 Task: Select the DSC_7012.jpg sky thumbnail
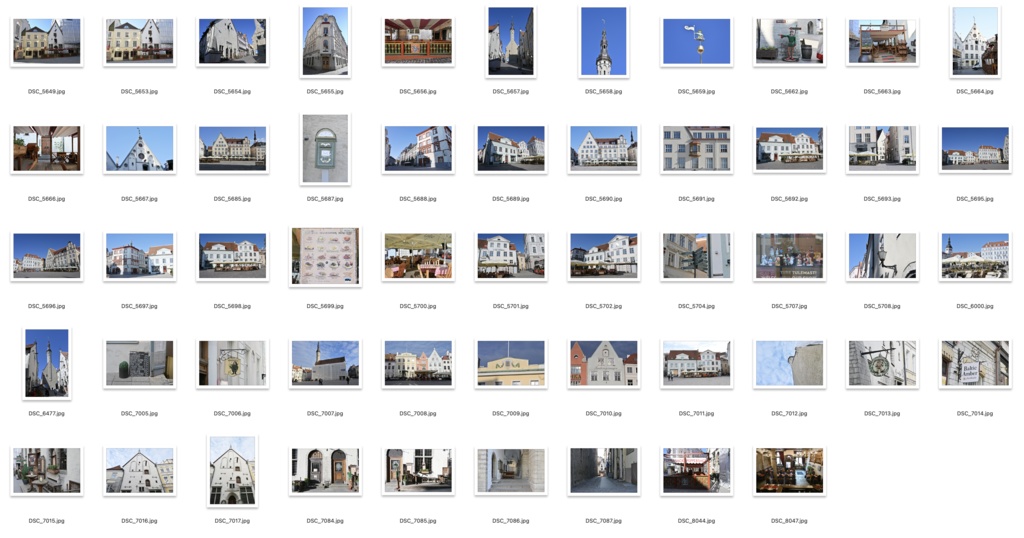point(789,364)
